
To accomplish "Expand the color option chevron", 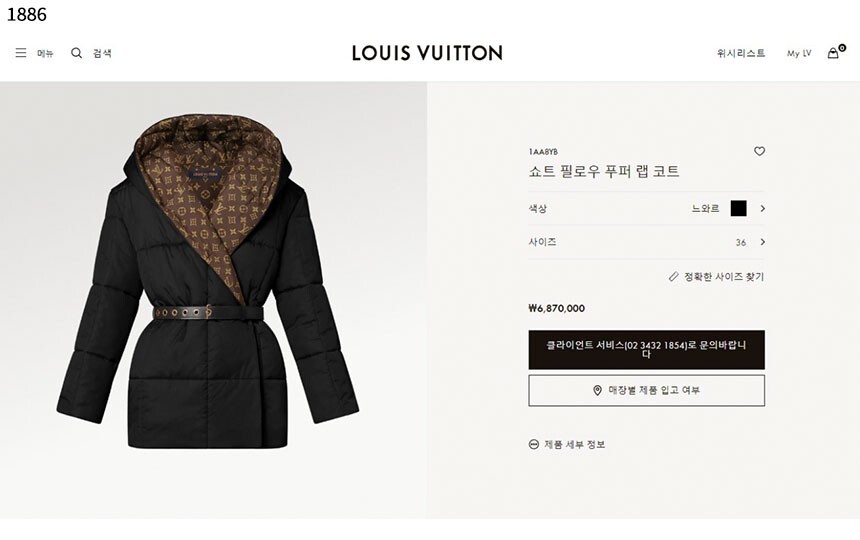I will coord(762,208).
